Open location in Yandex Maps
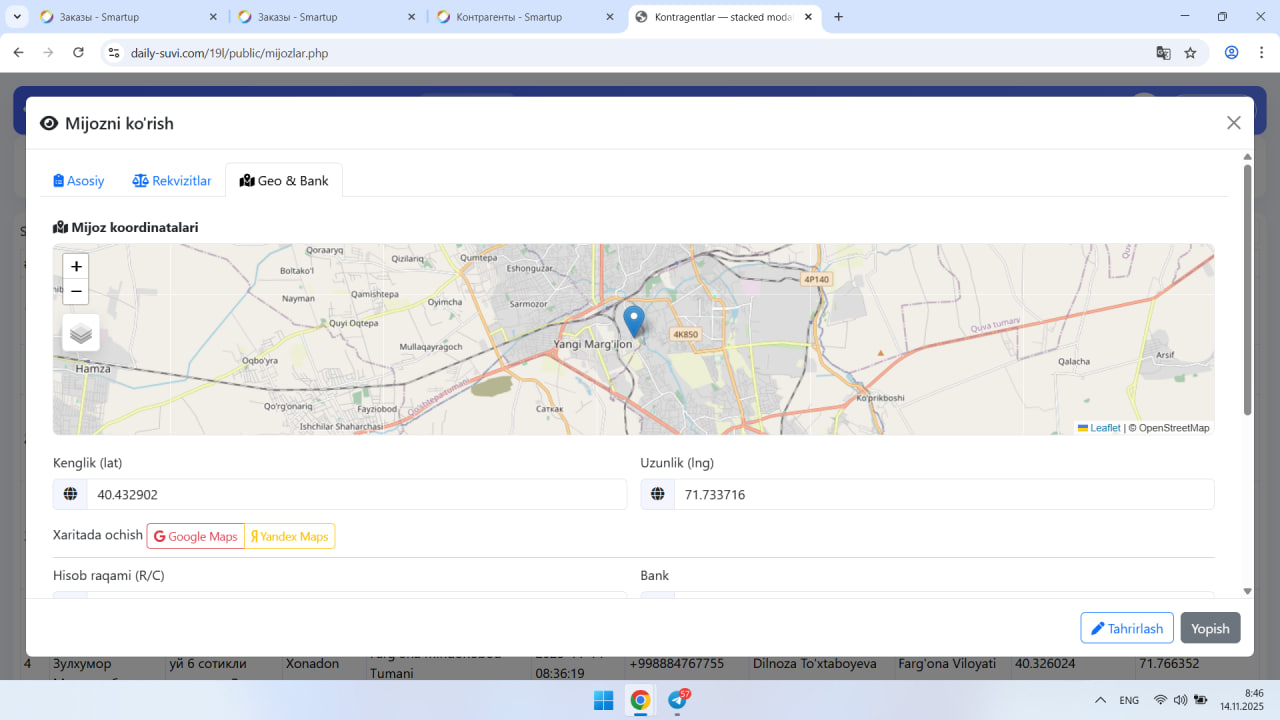 pyautogui.click(x=290, y=537)
